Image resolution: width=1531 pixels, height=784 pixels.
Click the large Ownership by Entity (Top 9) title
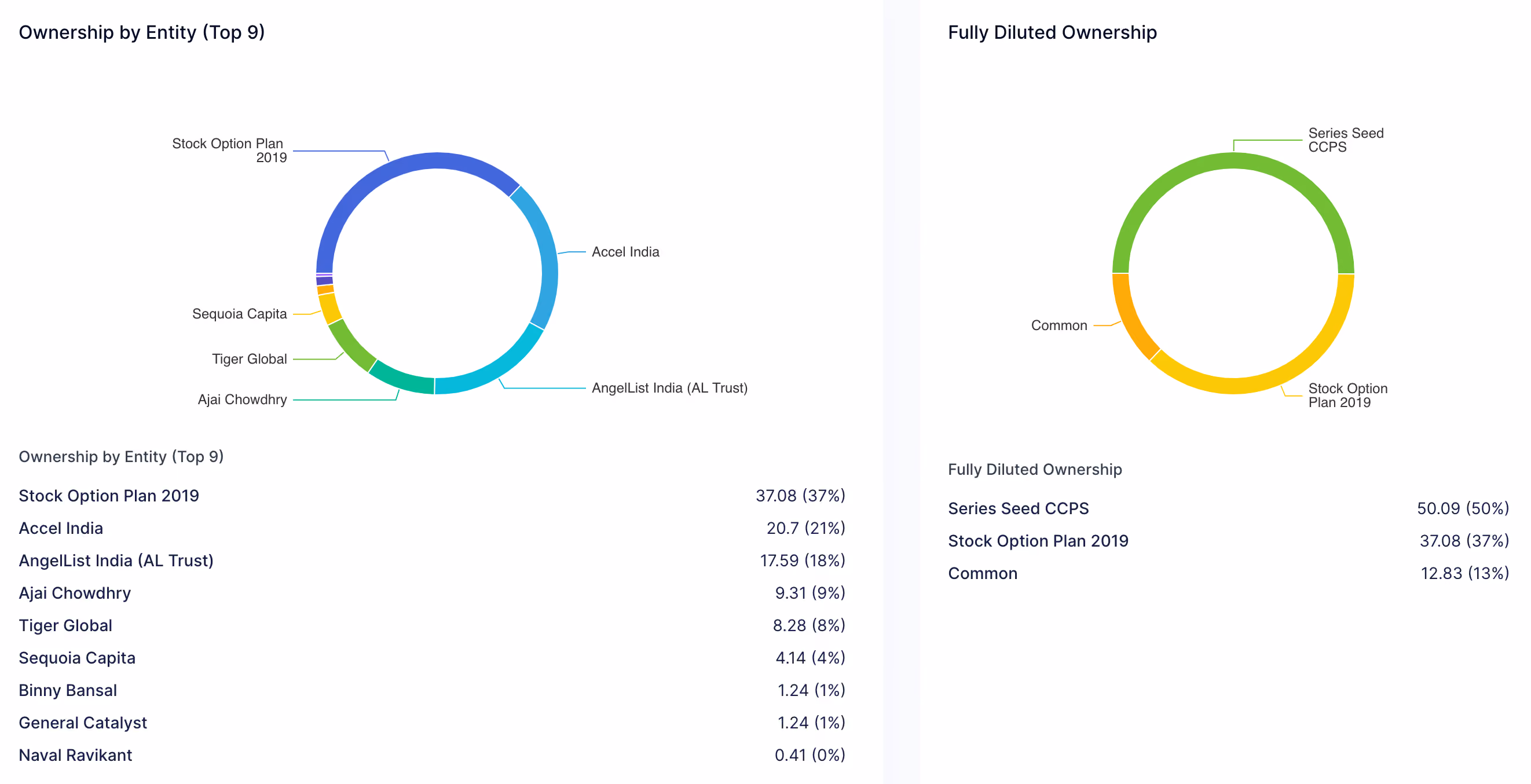click(x=141, y=32)
